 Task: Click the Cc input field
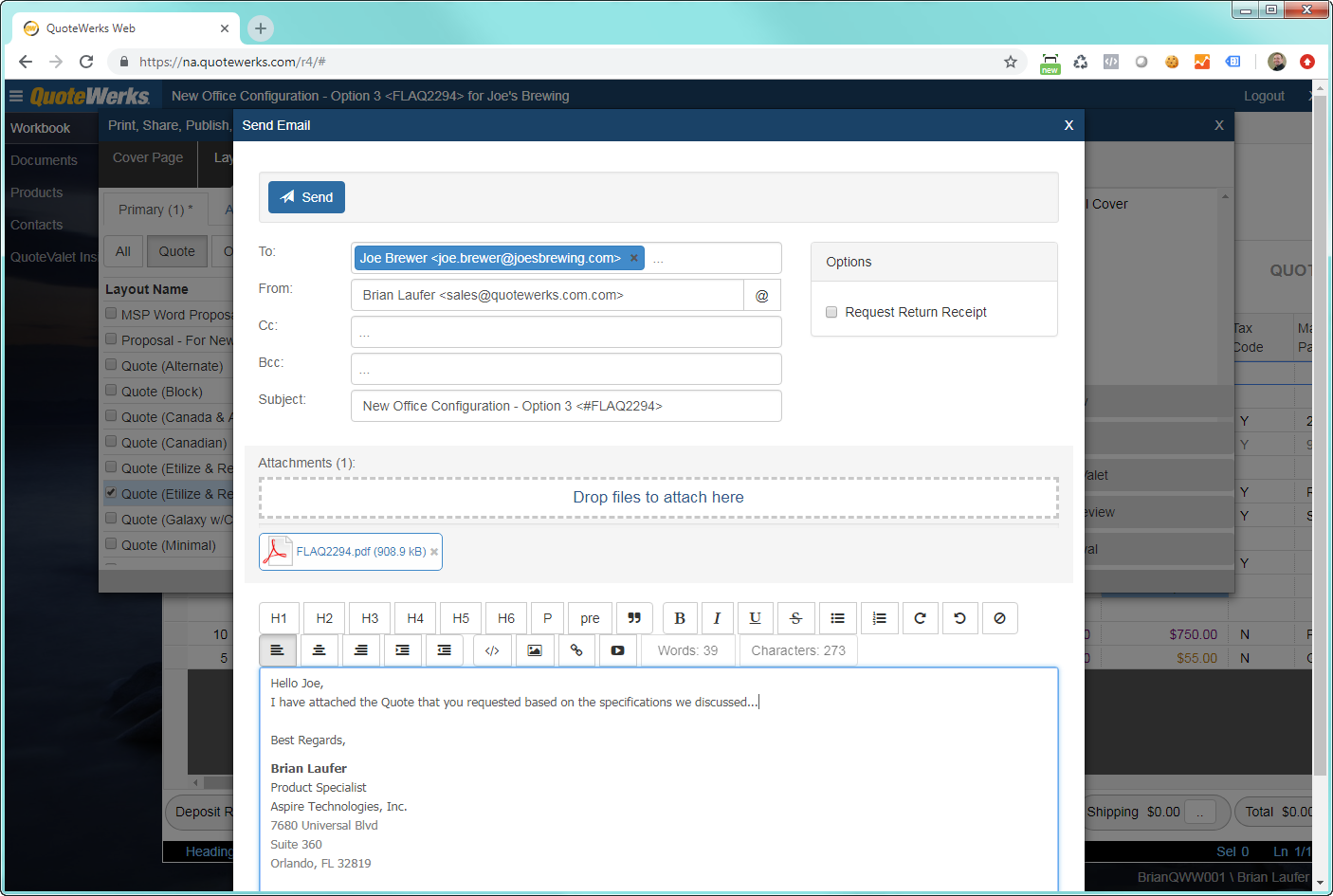(x=566, y=332)
